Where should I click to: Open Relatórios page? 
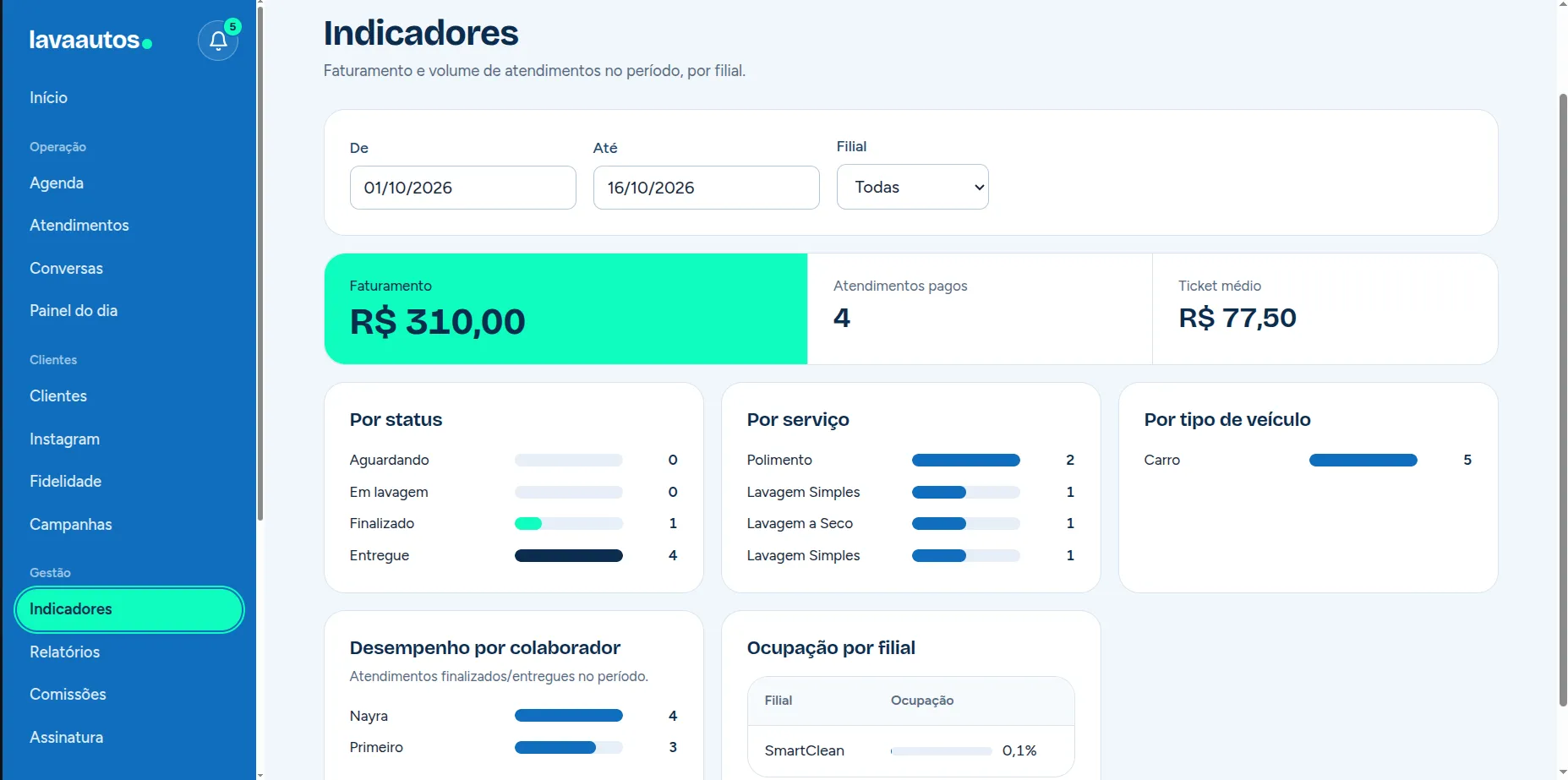[x=64, y=652]
